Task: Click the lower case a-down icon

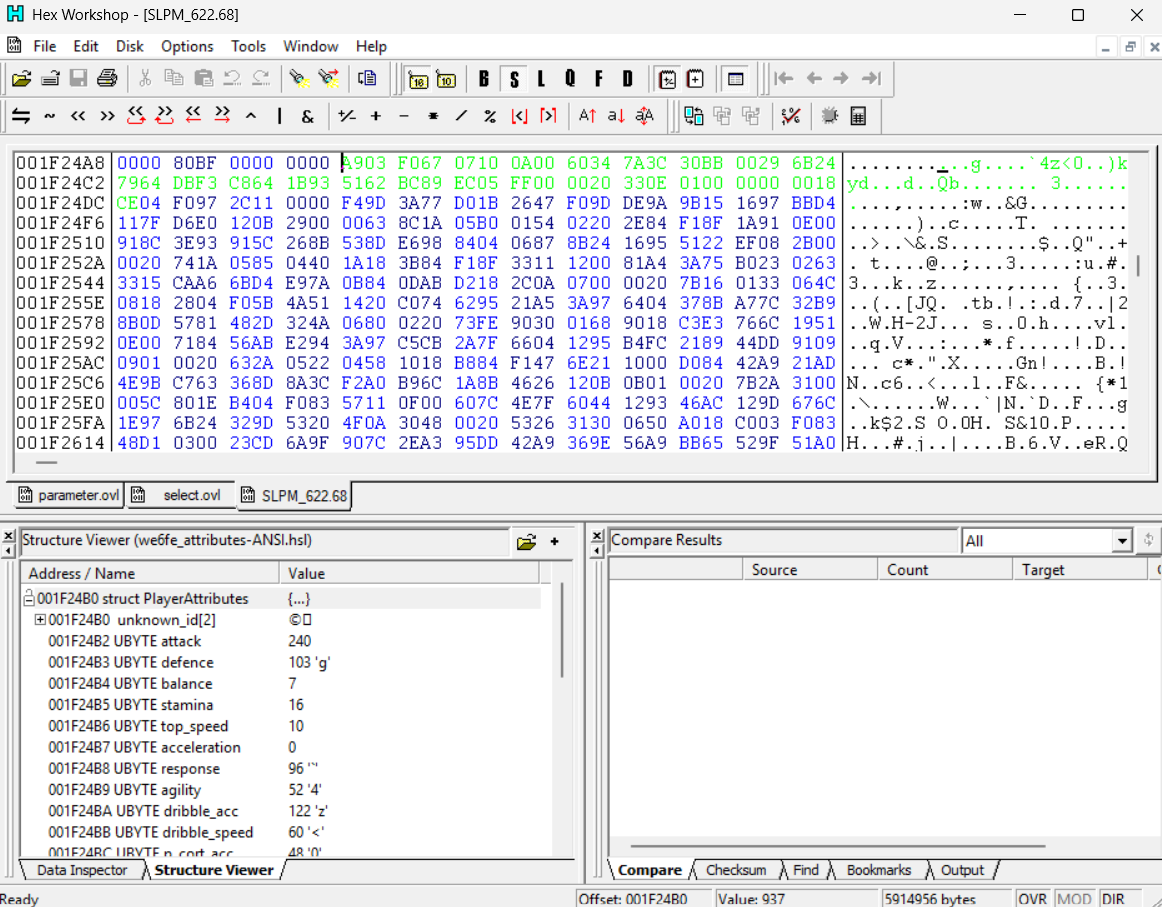Action: click(x=616, y=116)
